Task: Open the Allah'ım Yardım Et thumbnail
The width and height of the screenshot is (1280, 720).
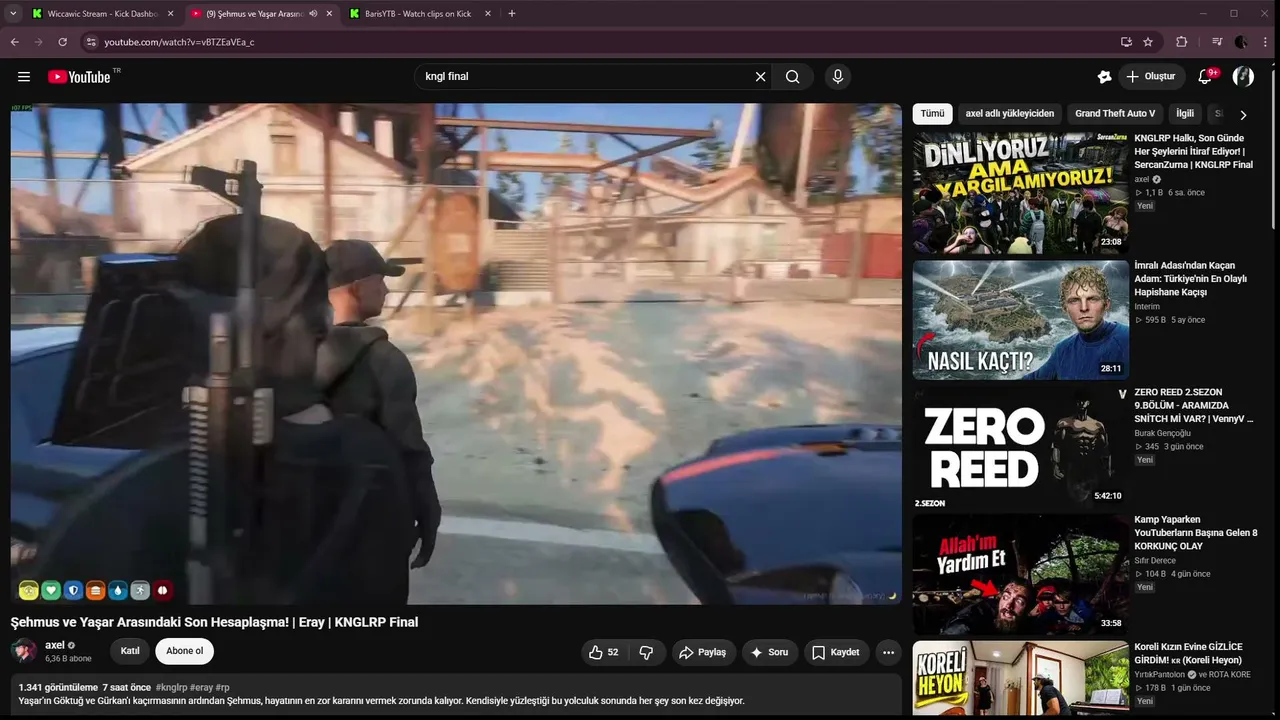Action: (x=1021, y=574)
